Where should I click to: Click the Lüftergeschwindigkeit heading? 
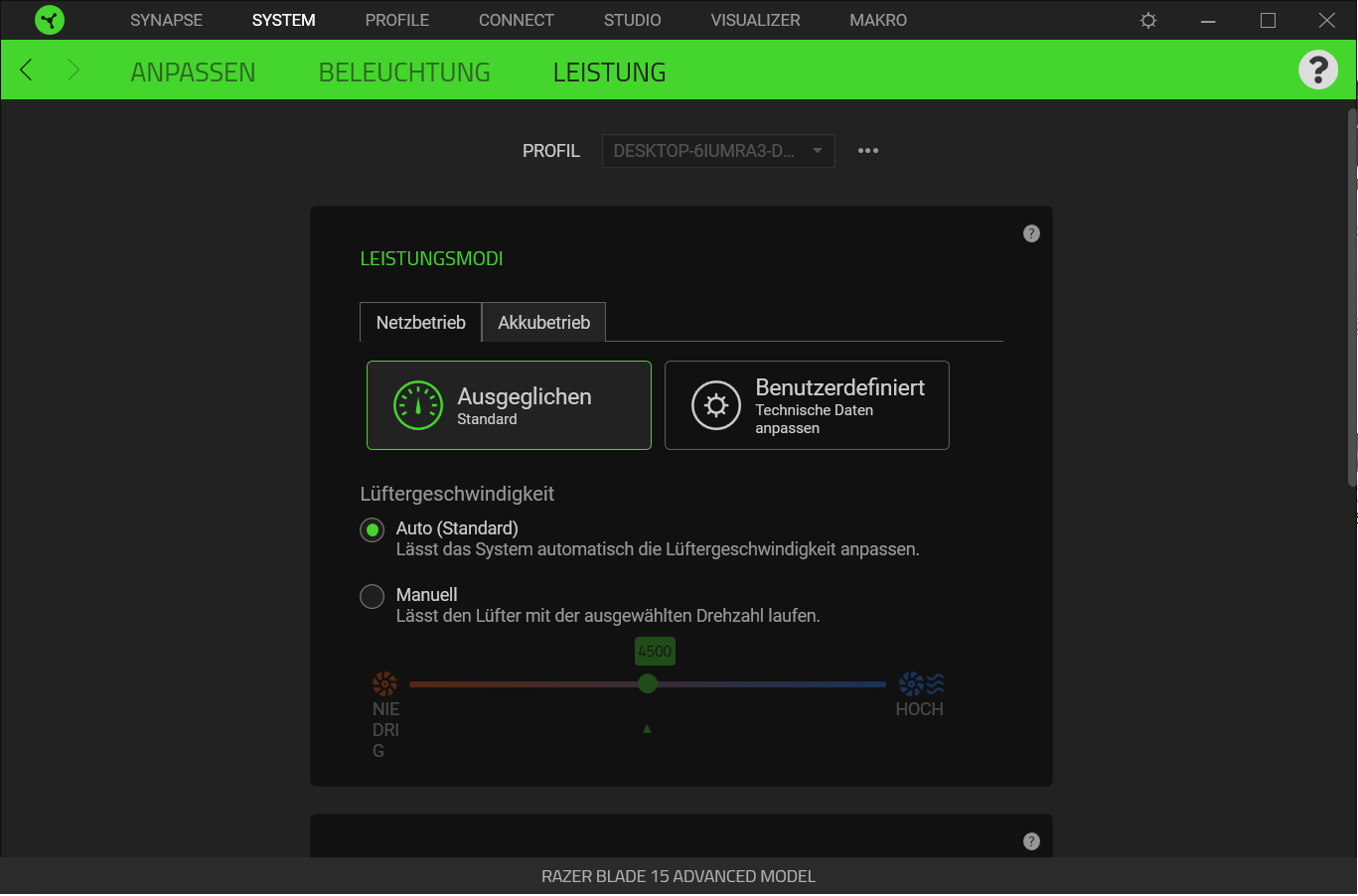[x=457, y=494]
